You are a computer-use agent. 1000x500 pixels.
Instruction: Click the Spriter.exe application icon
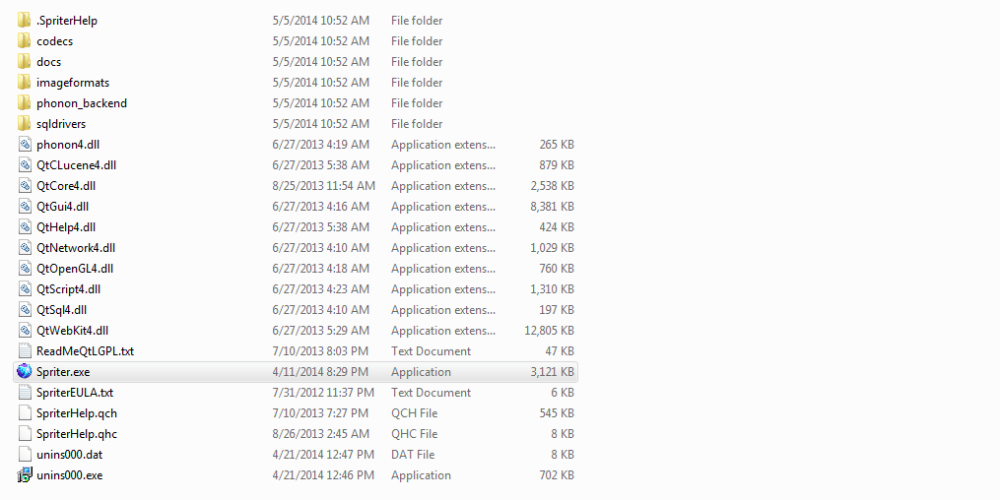point(24,372)
